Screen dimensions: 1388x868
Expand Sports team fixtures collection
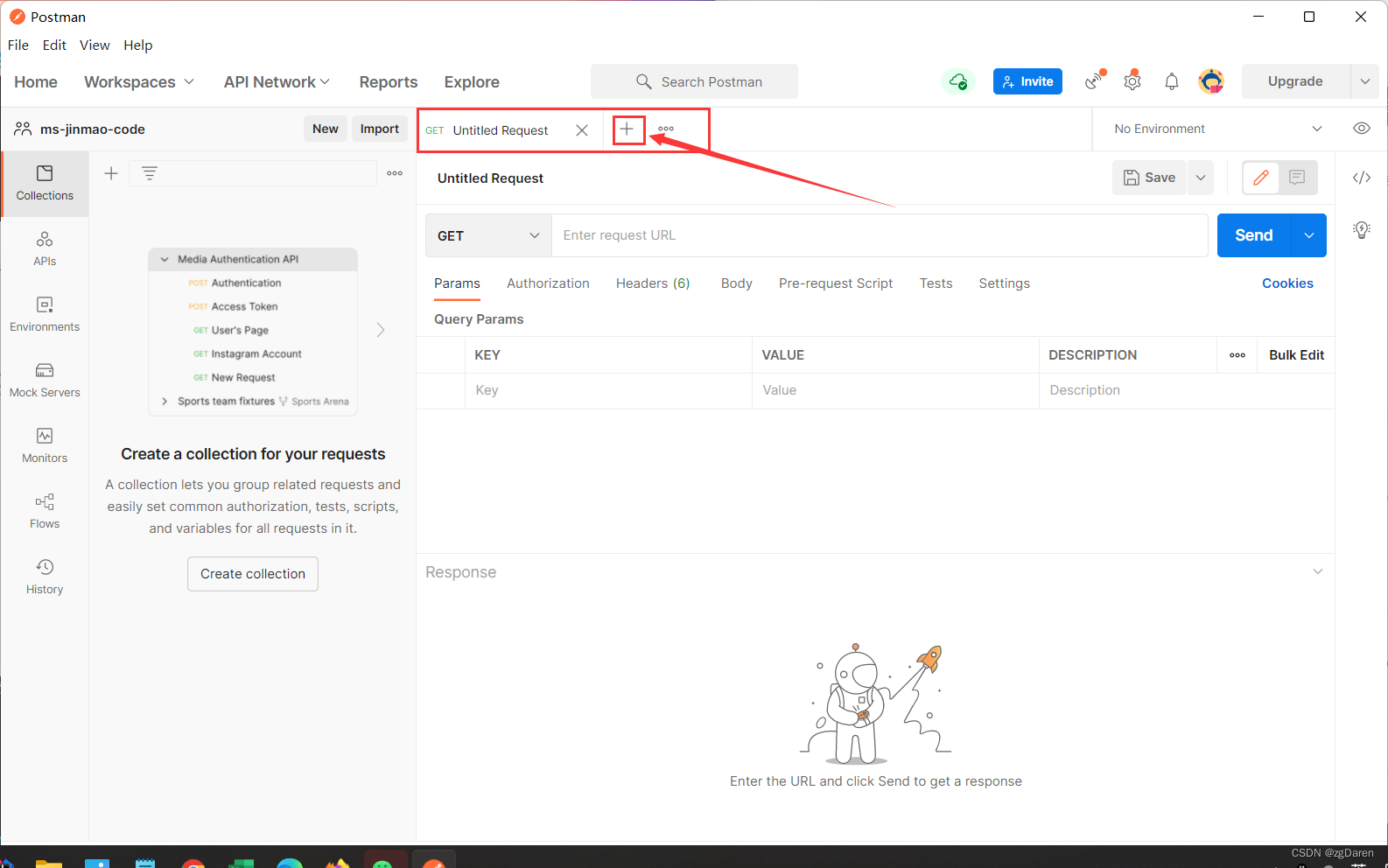point(165,401)
